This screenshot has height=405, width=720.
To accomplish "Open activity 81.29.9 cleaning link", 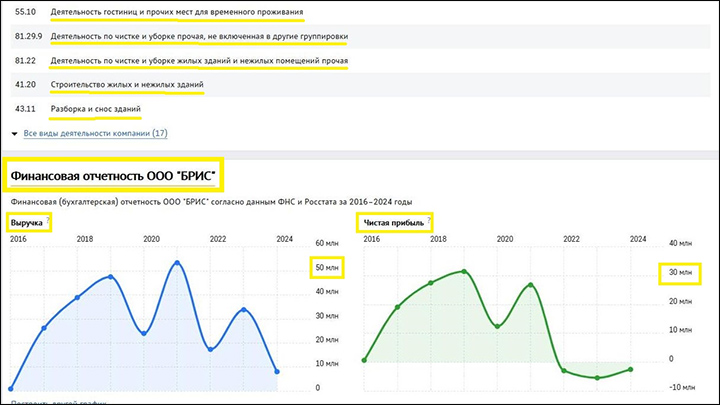I will (x=199, y=37).
